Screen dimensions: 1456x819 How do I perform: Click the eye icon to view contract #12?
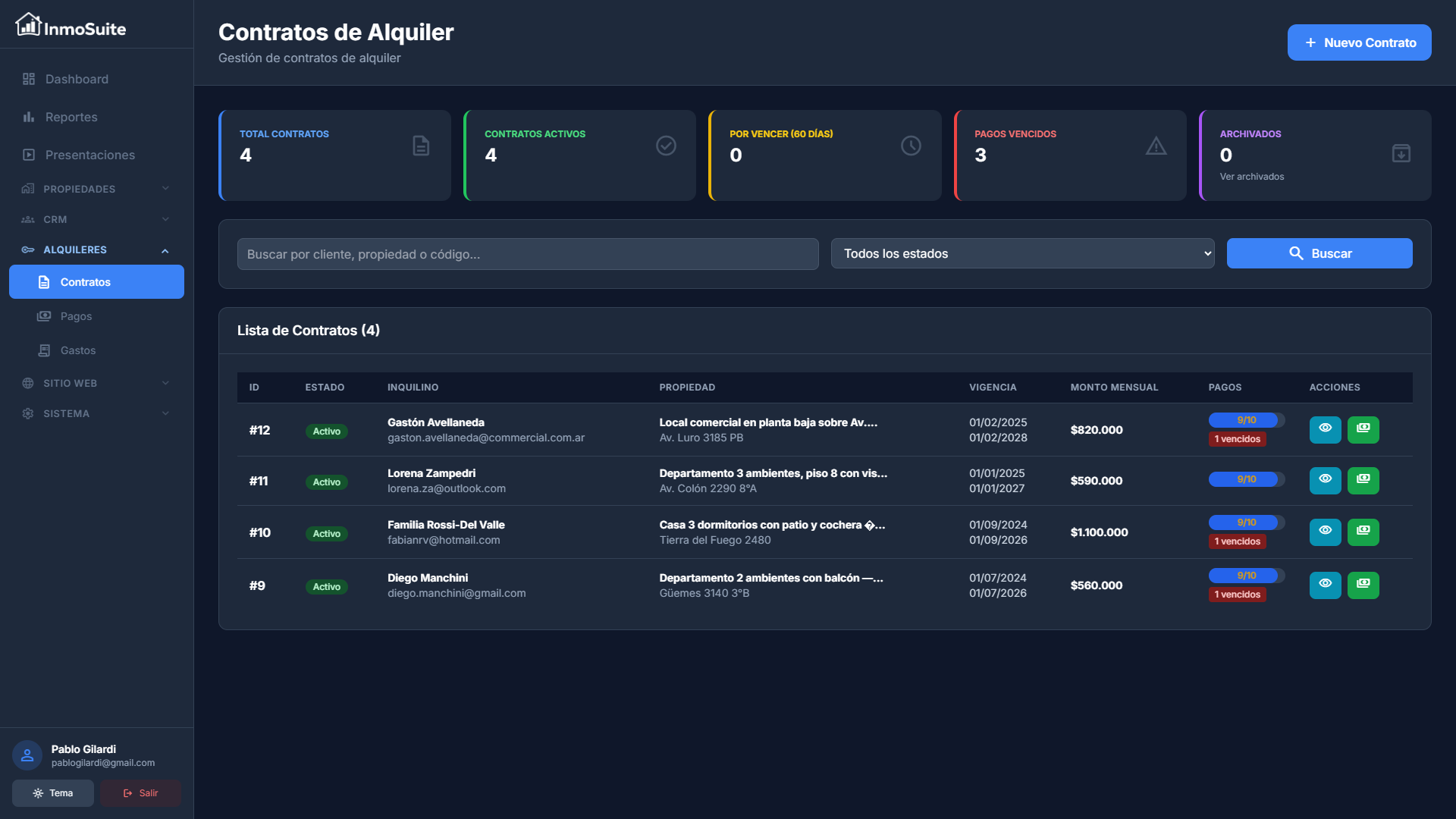click(1325, 429)
